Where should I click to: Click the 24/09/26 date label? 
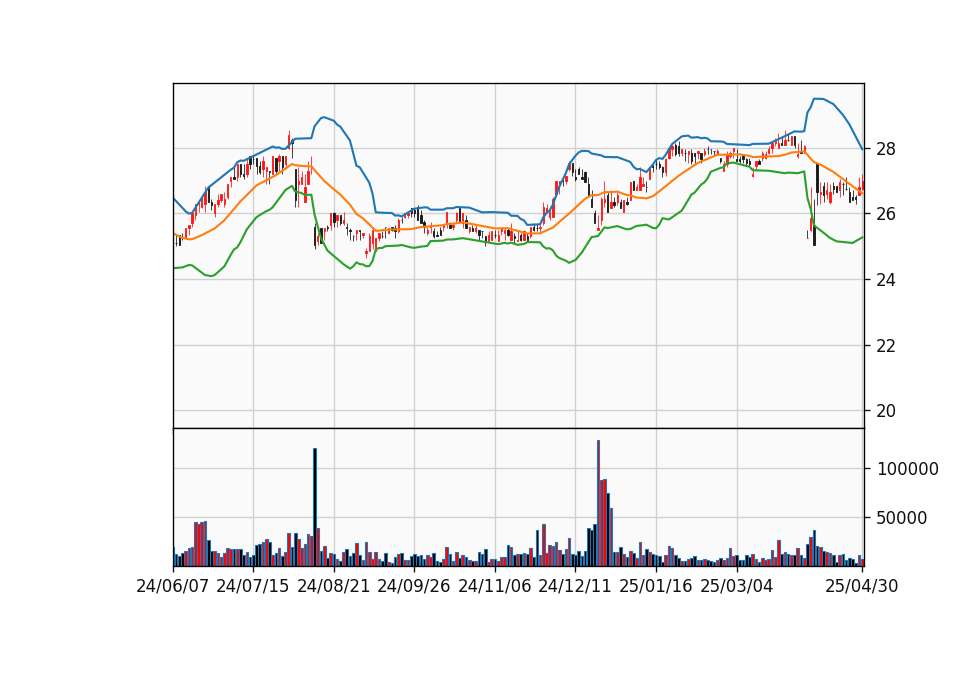point(413,586)
